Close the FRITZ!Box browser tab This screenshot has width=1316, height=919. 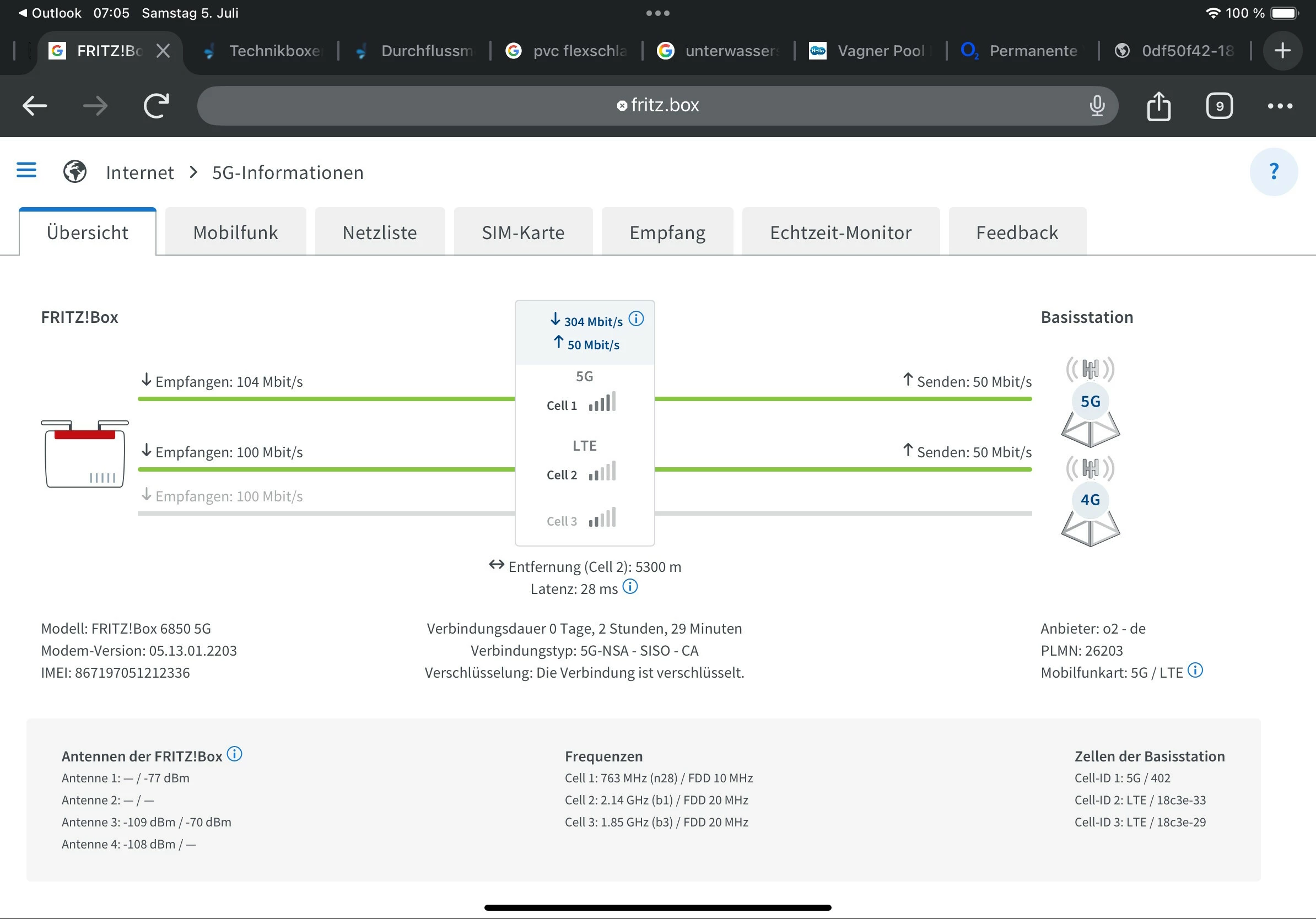coord(163,51)
